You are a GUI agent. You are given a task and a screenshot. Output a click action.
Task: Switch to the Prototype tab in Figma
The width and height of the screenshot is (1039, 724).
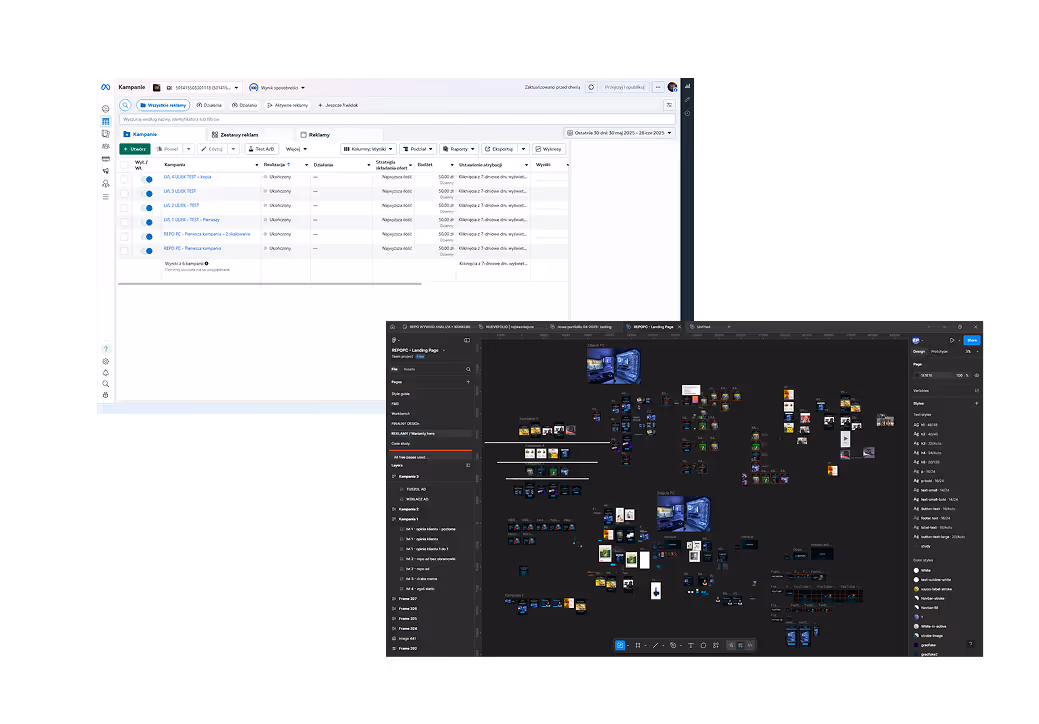point(939,352)
